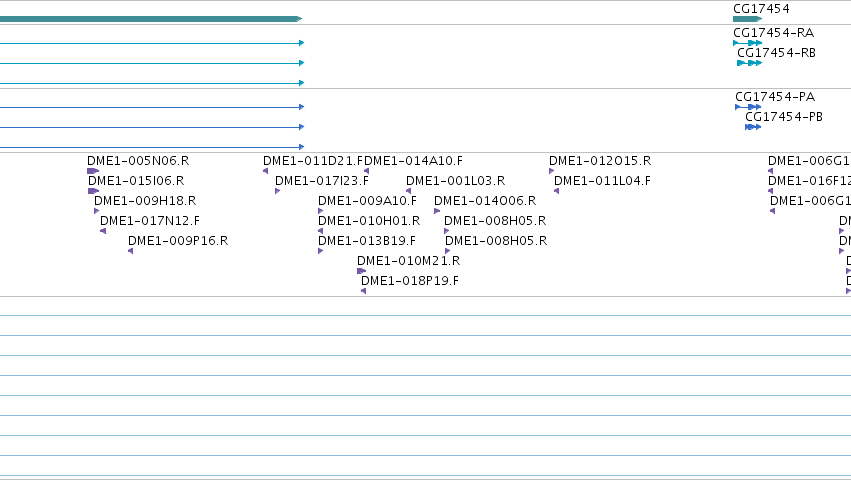Click the DME1-011L04.F label
Image resolution: width=851 pixels, height=480 pixels.
(x=602, y=181)
